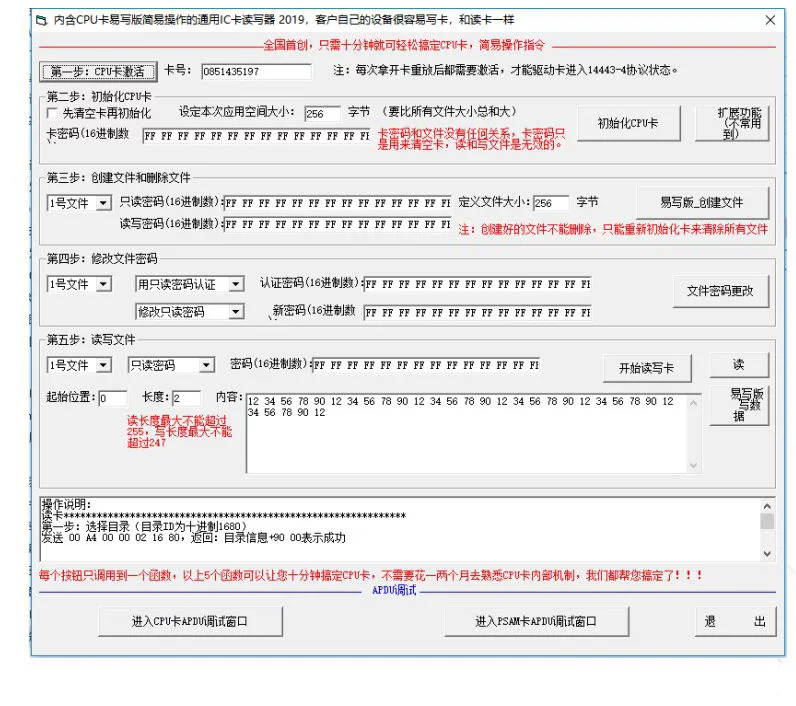Open the 修改只读密码 dropdown
Image resolution: width=796 pixels, height=706 pixels.
click(x=236, y=312)
